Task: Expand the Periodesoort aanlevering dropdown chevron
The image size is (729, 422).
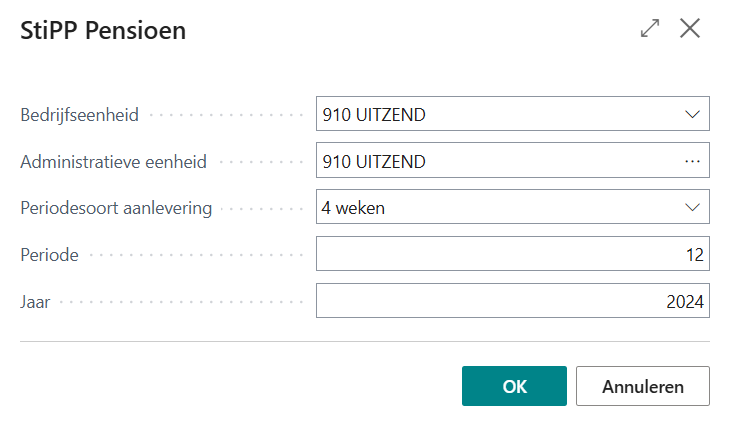Action: (692, 208)
